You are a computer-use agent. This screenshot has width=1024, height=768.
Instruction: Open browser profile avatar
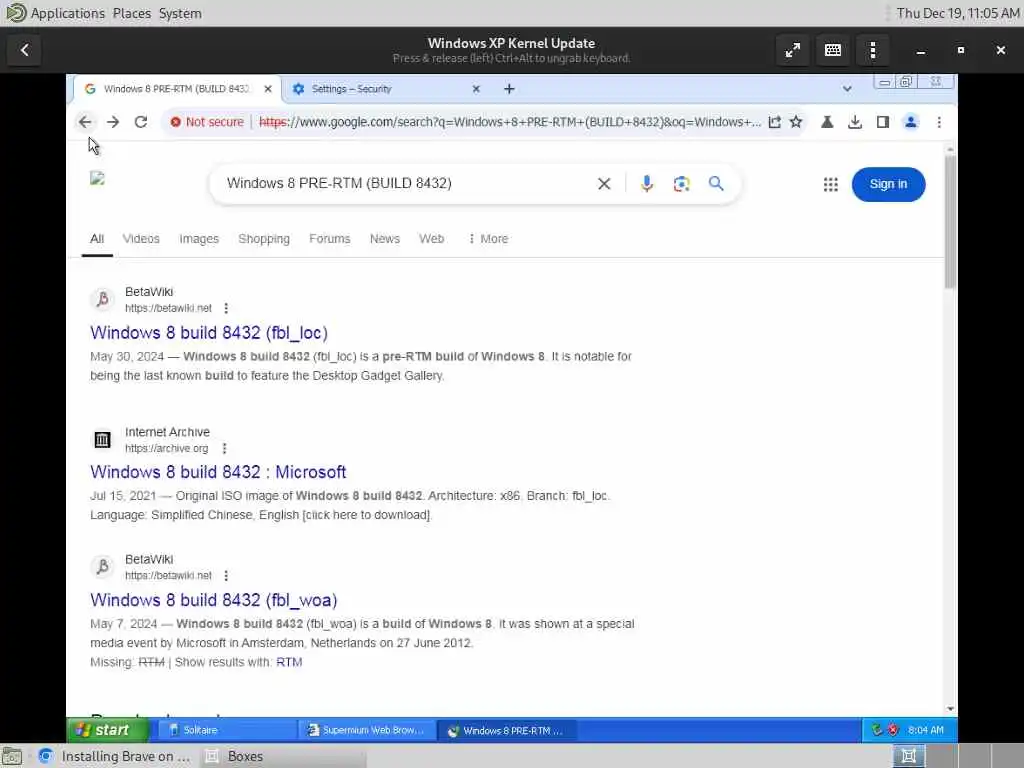(910, 122)
